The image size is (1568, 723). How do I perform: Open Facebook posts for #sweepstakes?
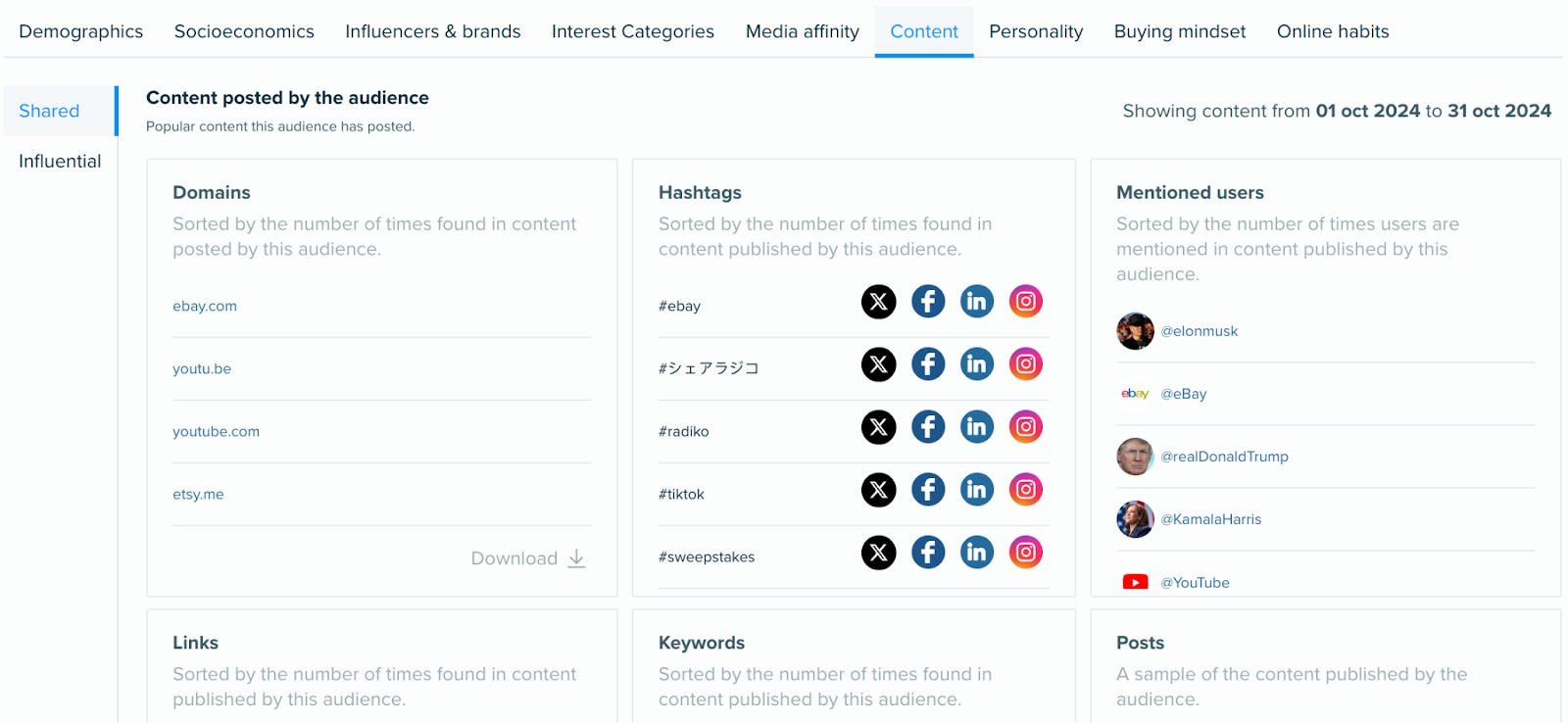927,552
